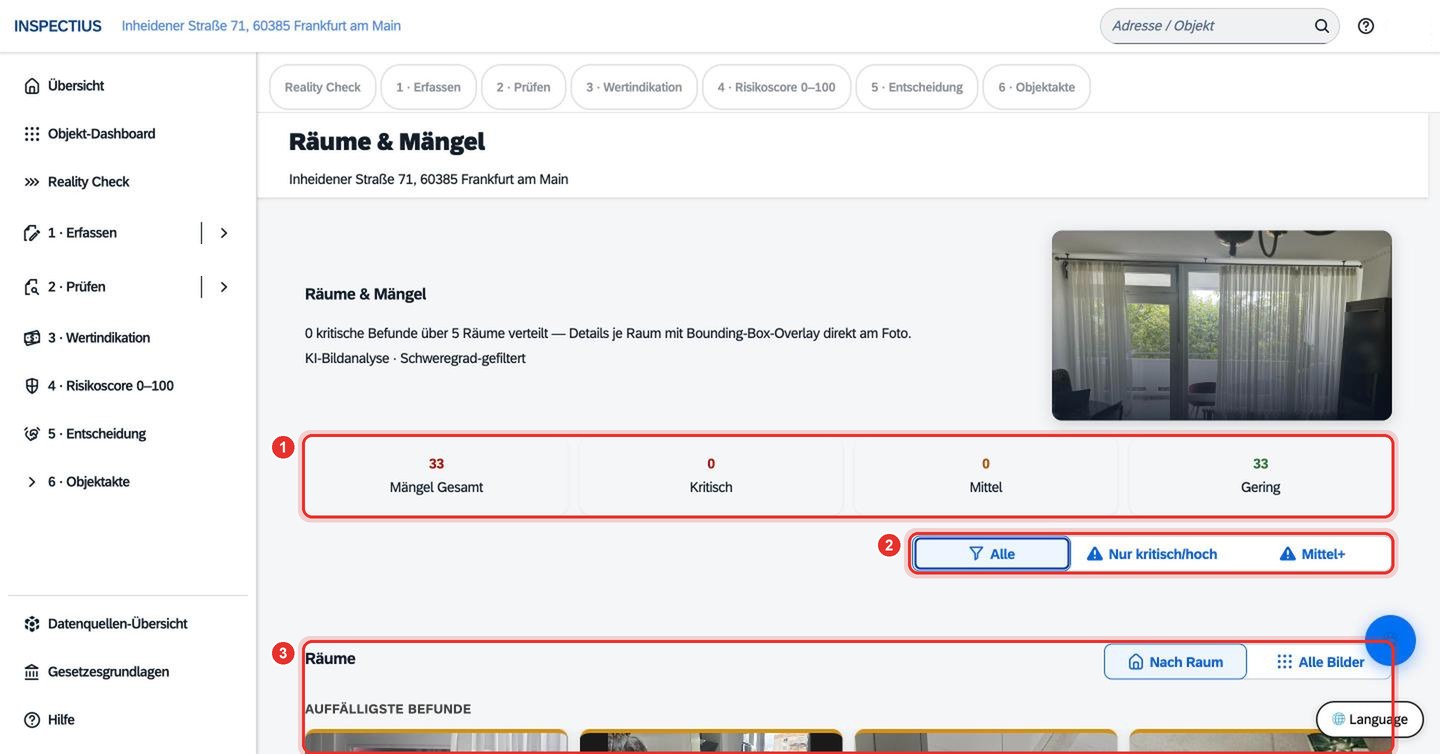
Task: Expand the 6 · Objektakte chevron
Action: point(32,482)
